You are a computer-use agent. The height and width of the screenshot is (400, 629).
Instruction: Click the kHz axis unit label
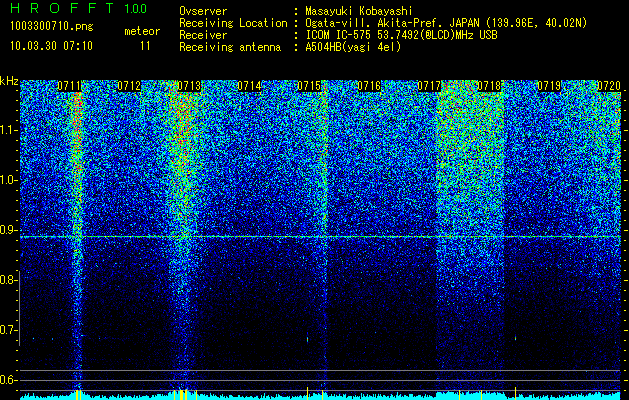tap(9, 82)
